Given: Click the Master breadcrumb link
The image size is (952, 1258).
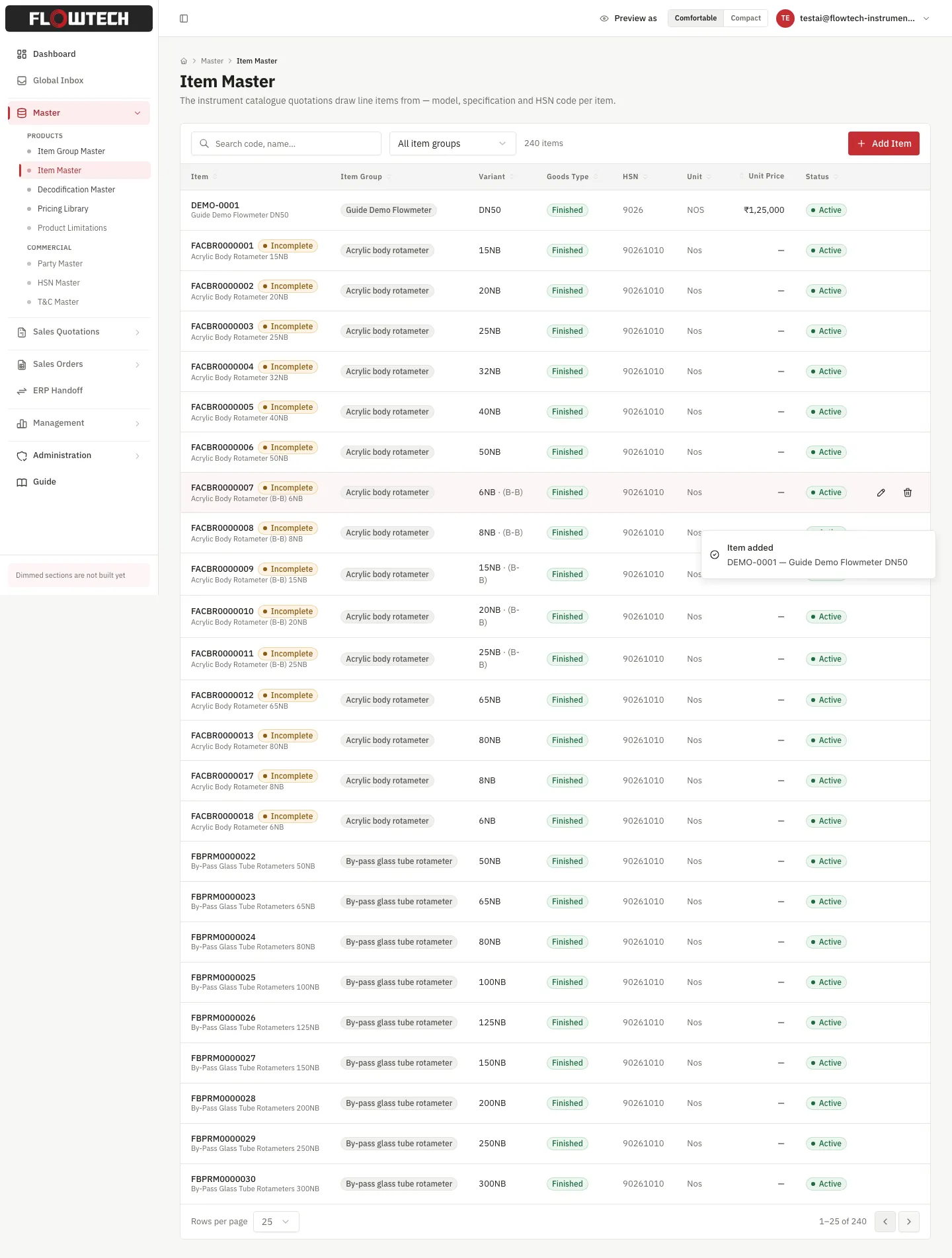Looking at the screenshot, I should [212, 61].
